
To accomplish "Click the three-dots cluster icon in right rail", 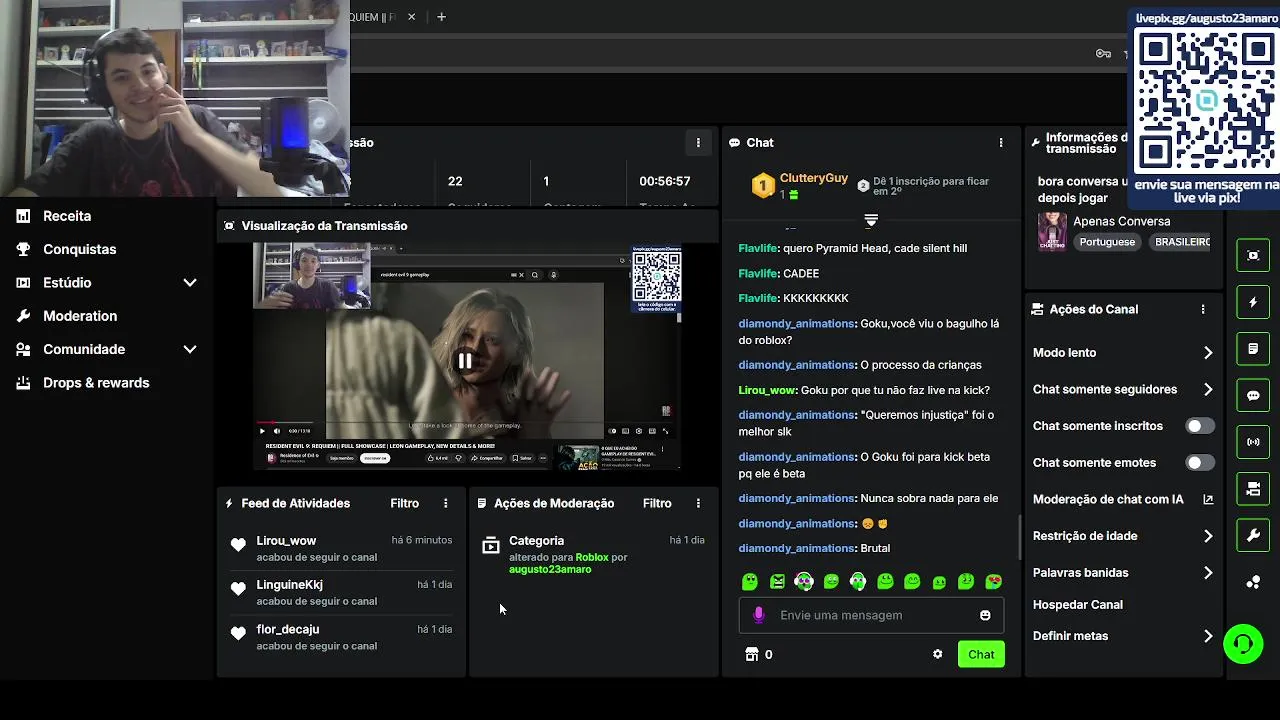I will pyautogui.click(x=1253, y=582).
